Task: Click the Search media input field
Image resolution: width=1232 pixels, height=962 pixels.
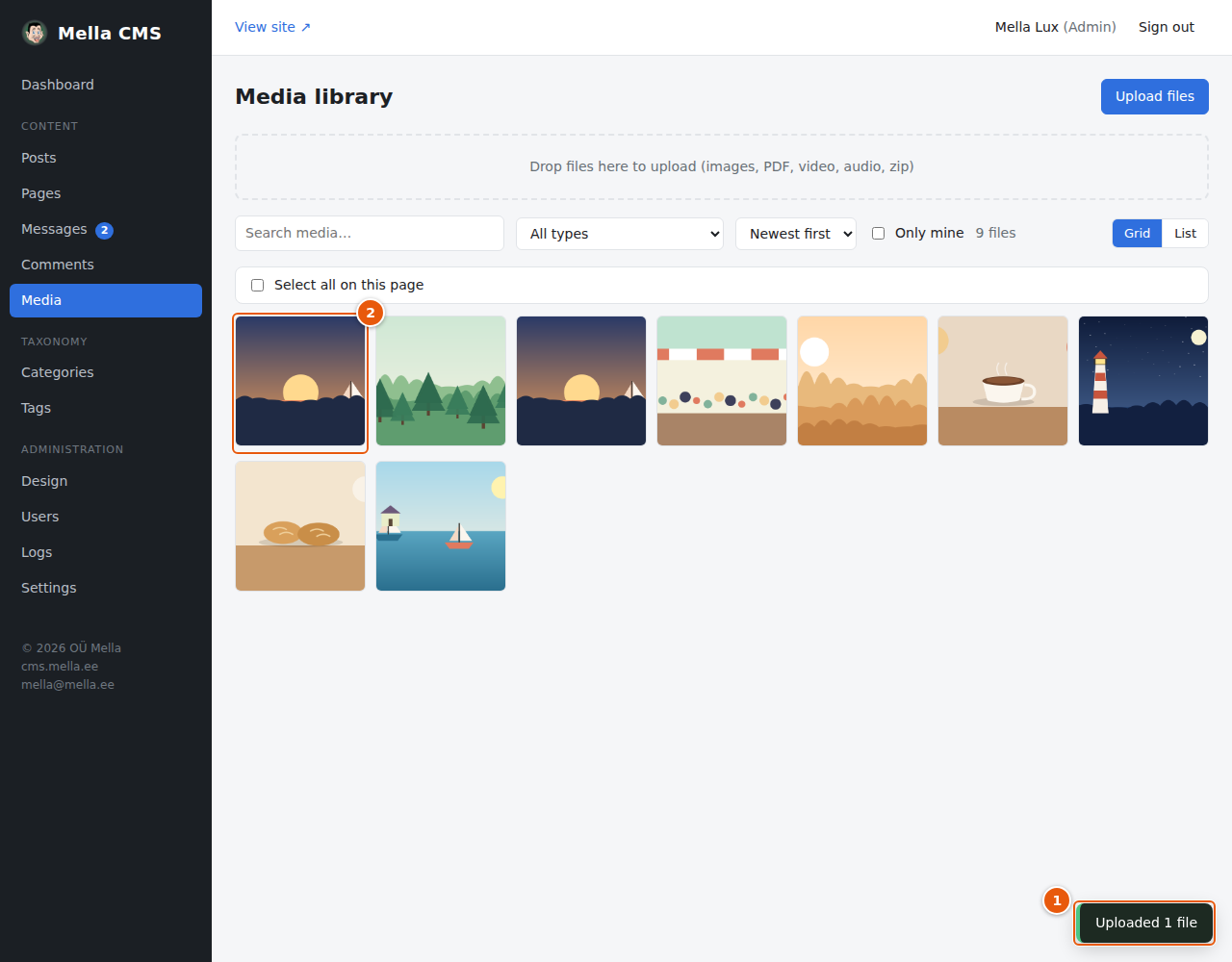Action: (x=370, y=233)
